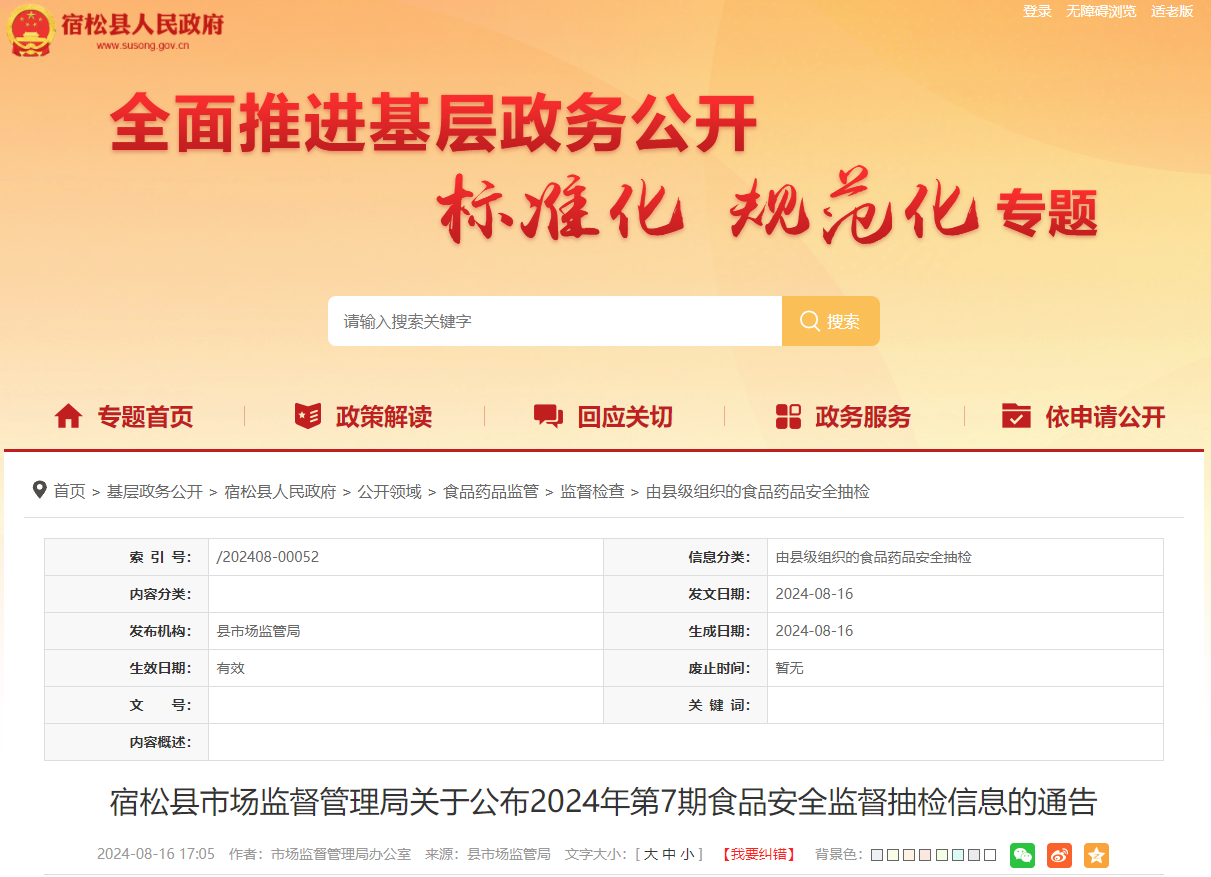Click the 回应关切 speech bubble icon

pos(548,417)
